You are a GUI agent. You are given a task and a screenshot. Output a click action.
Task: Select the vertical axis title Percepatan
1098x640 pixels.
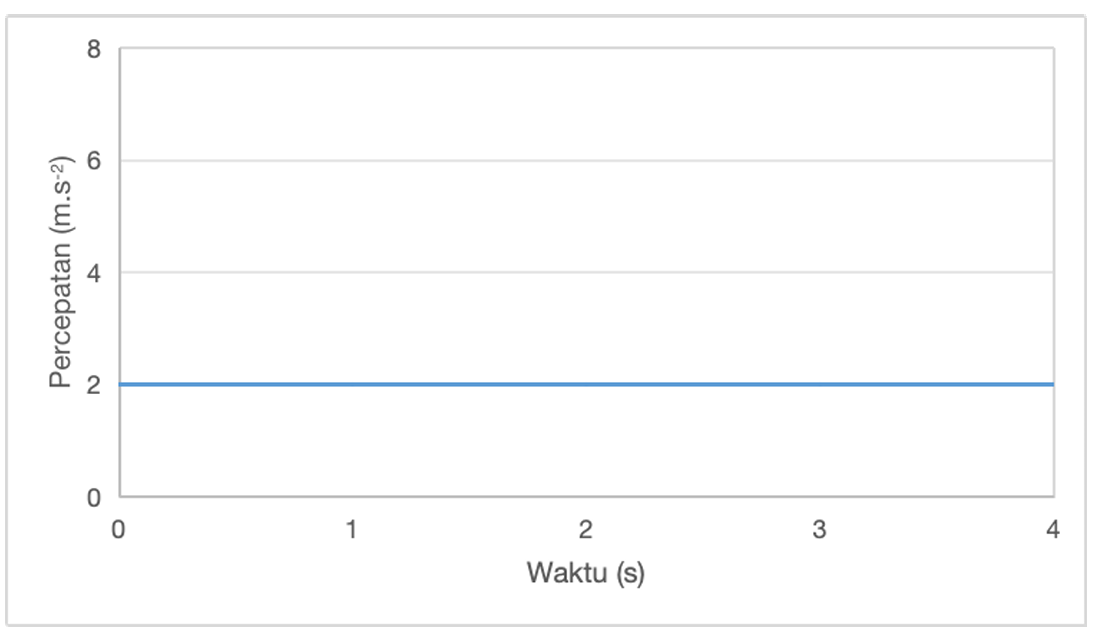tap(62, 272)
